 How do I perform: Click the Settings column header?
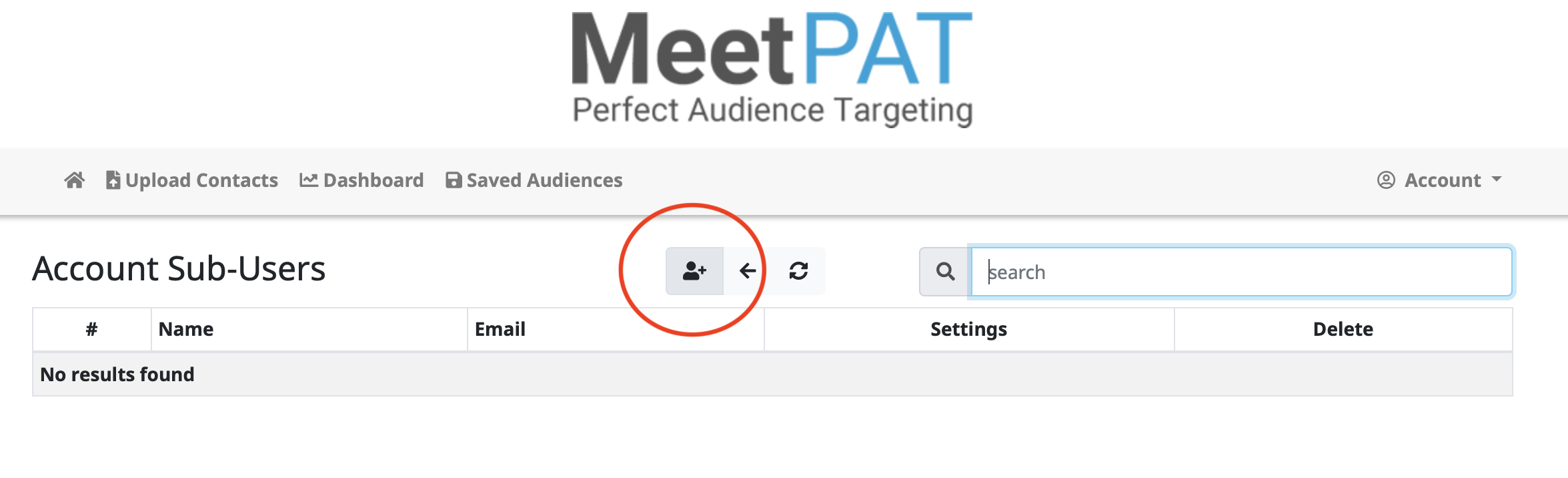pos(968,329)
